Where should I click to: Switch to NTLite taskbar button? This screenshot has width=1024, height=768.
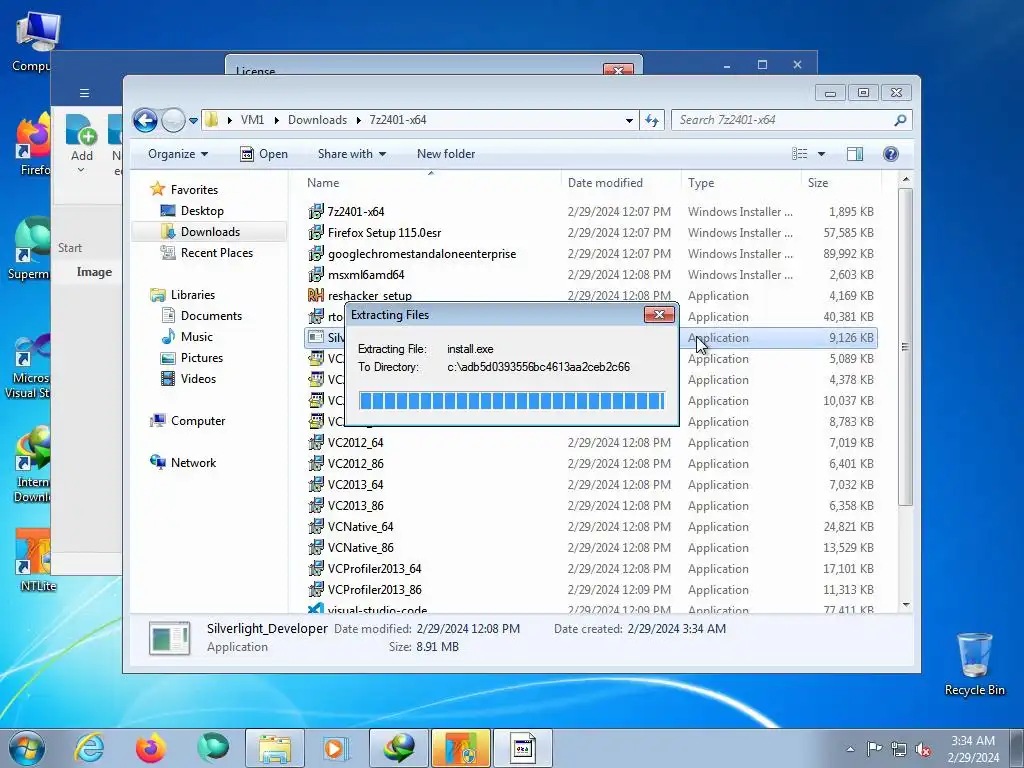460,748
